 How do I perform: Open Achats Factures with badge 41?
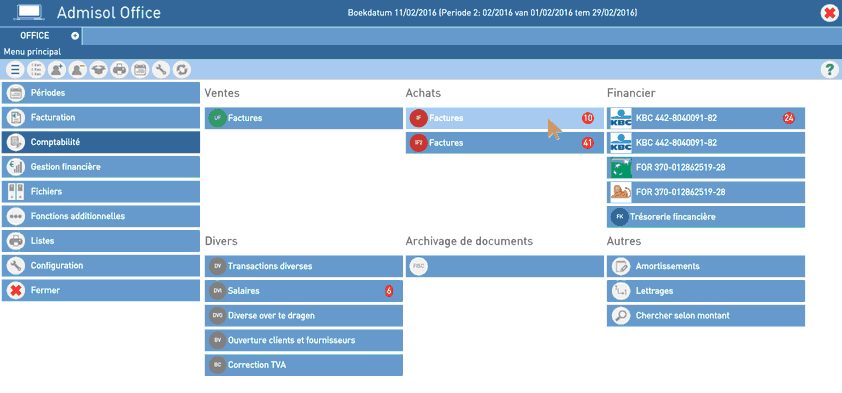pos(505,143)
